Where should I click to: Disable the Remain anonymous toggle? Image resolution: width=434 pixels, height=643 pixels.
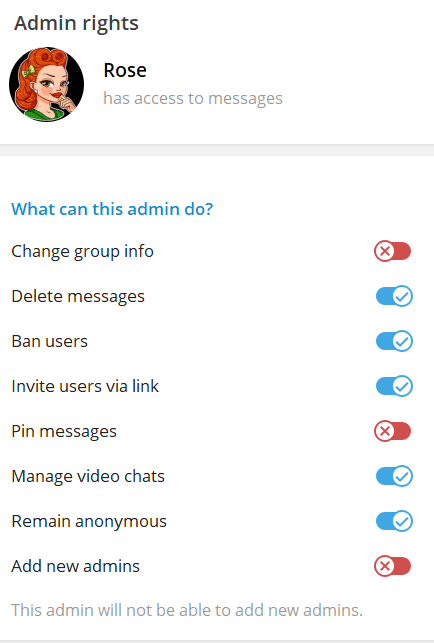(394, 521)
